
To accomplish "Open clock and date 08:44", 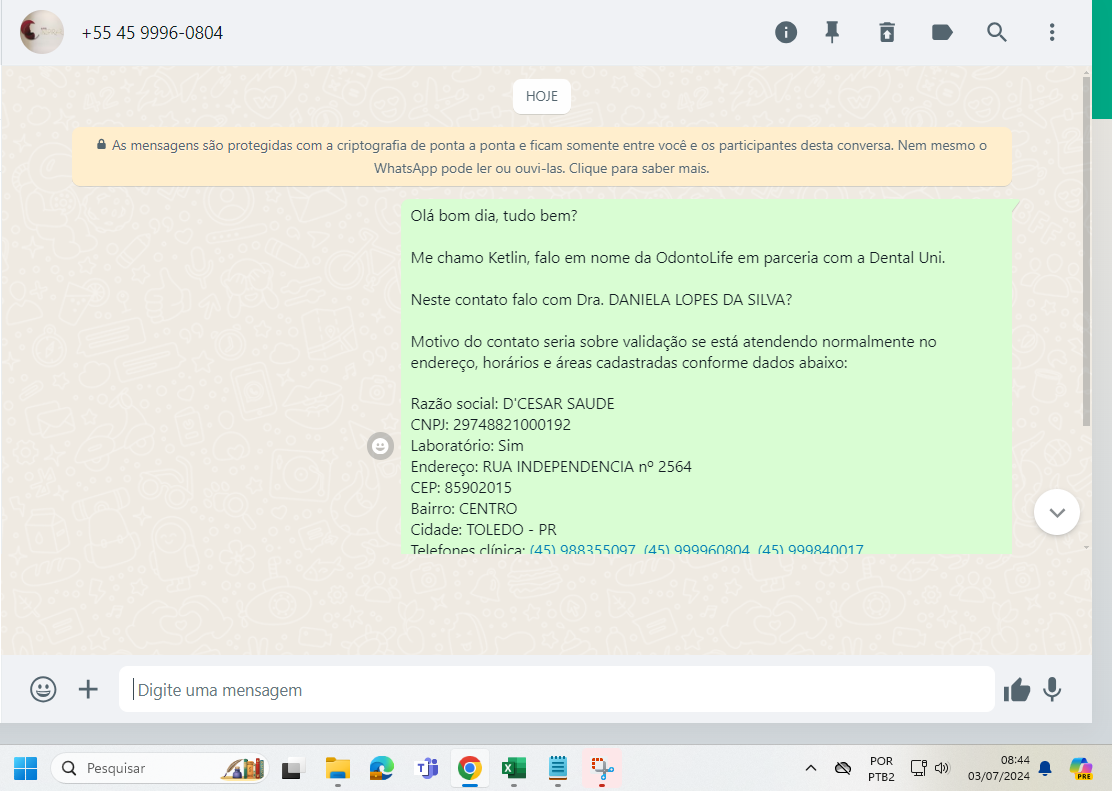I will coord(999,768).
